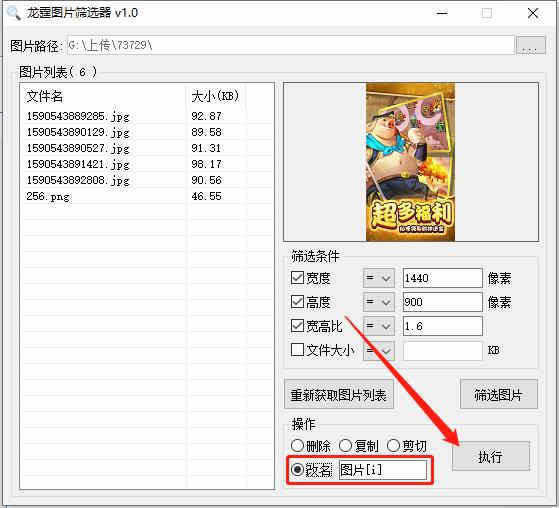559x508 pixels.
Task: Click the 执行 execute button
Action: coord(491,456)
